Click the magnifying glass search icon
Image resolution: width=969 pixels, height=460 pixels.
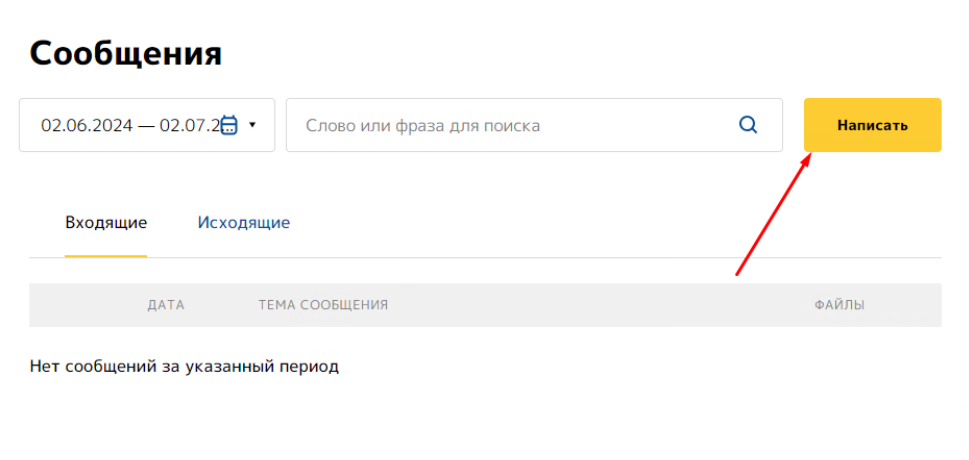point(748,125)
